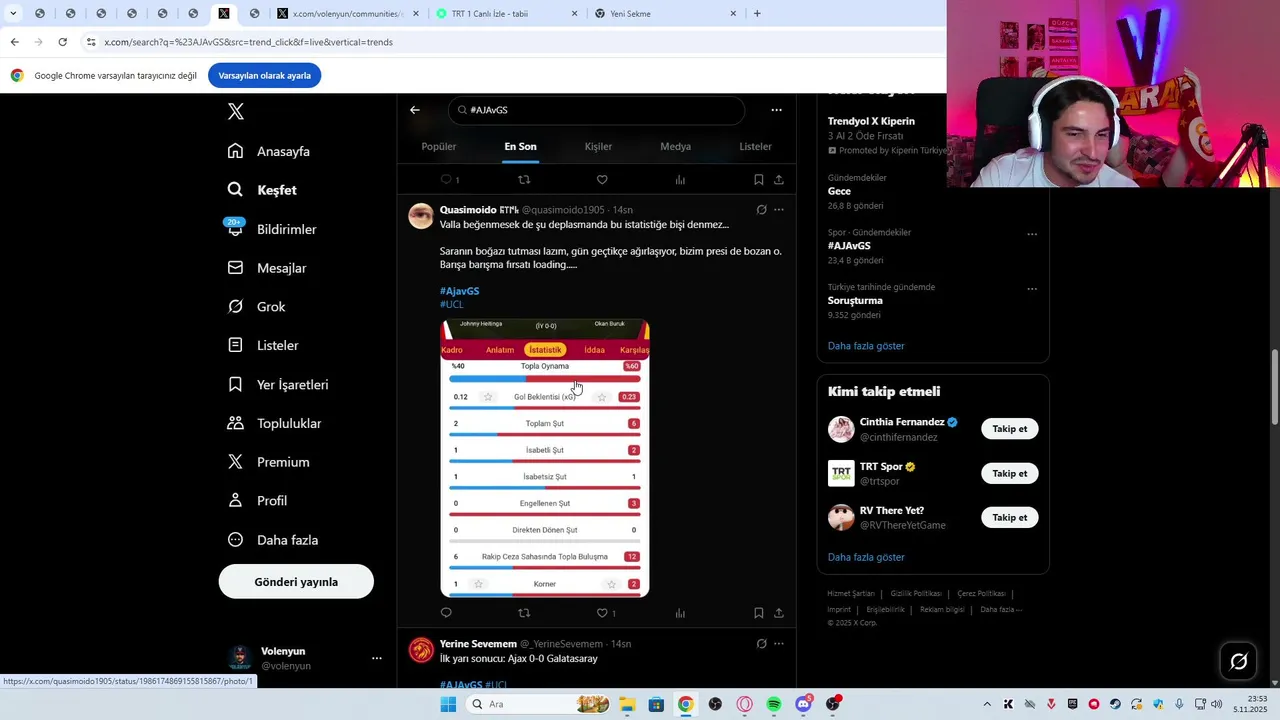Open the match statistics image
Viewport: 1280px width, 720px height.
545,459
